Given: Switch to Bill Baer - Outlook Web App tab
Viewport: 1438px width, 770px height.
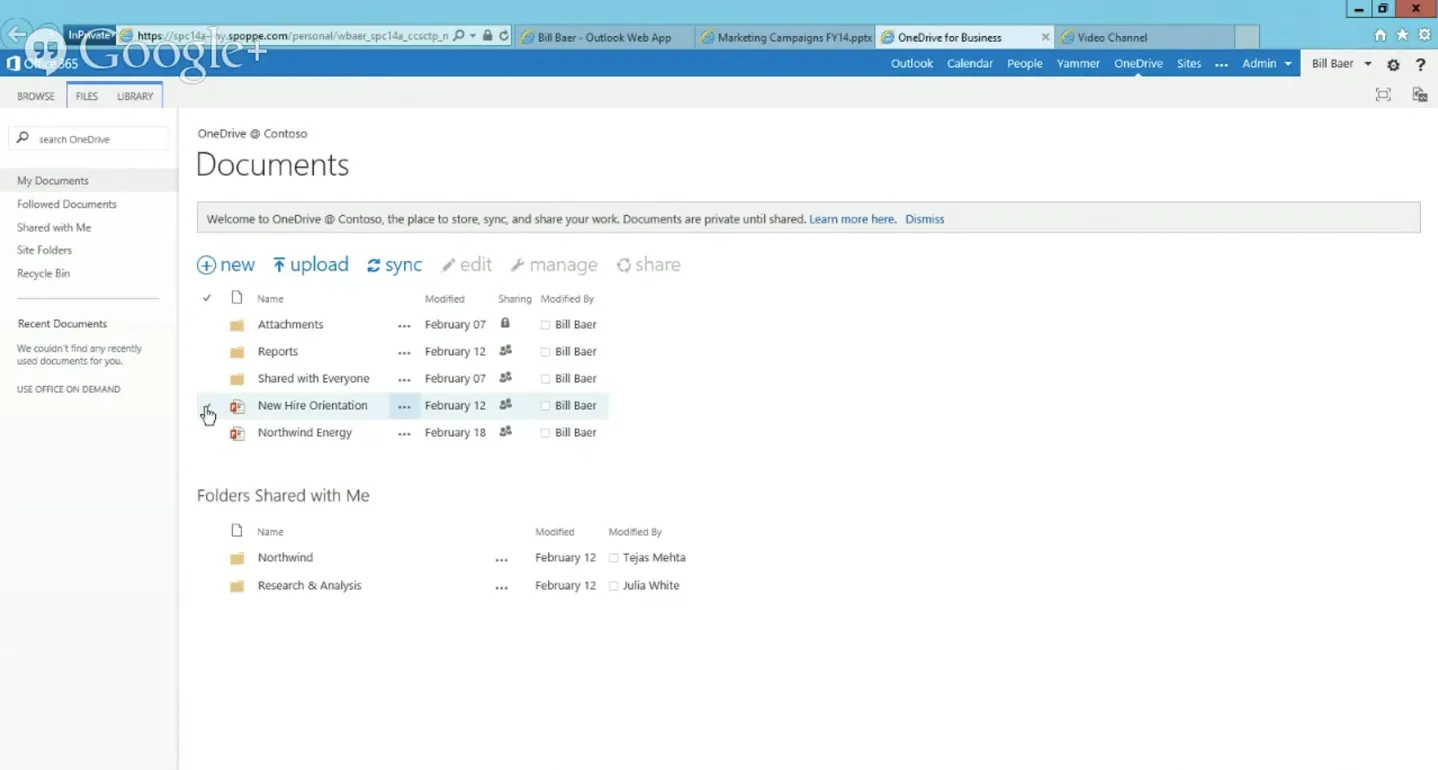Looking at the screenshot, I should (605, 37).
